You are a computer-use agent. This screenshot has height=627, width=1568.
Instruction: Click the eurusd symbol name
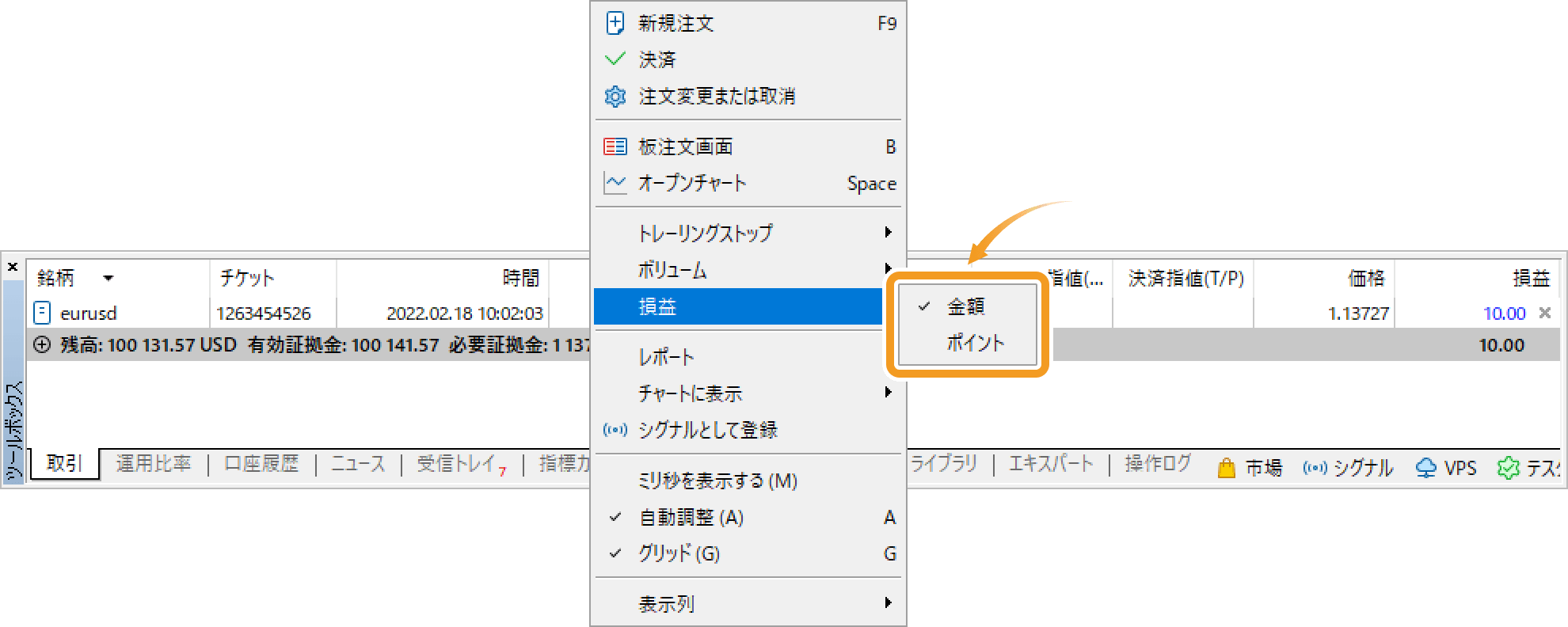click(x=89, y=313)
